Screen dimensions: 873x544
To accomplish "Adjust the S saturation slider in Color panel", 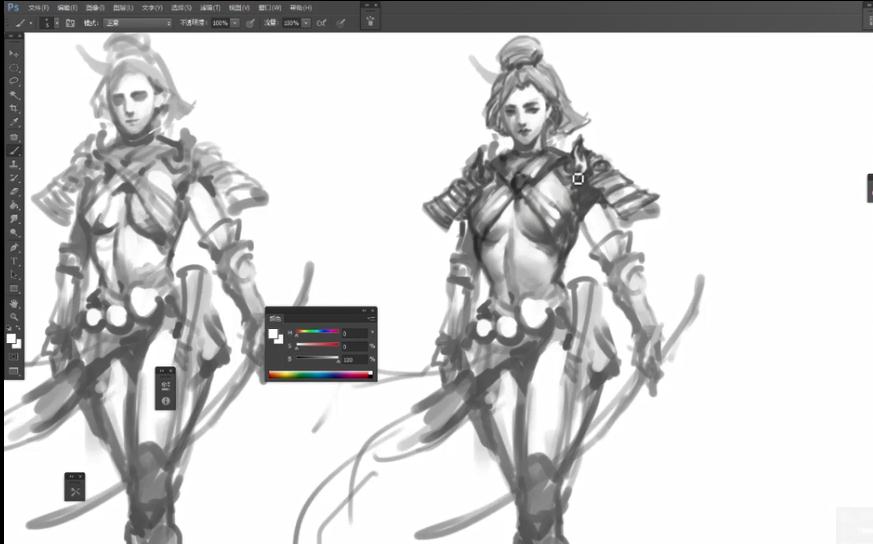I will click(317, 345).
